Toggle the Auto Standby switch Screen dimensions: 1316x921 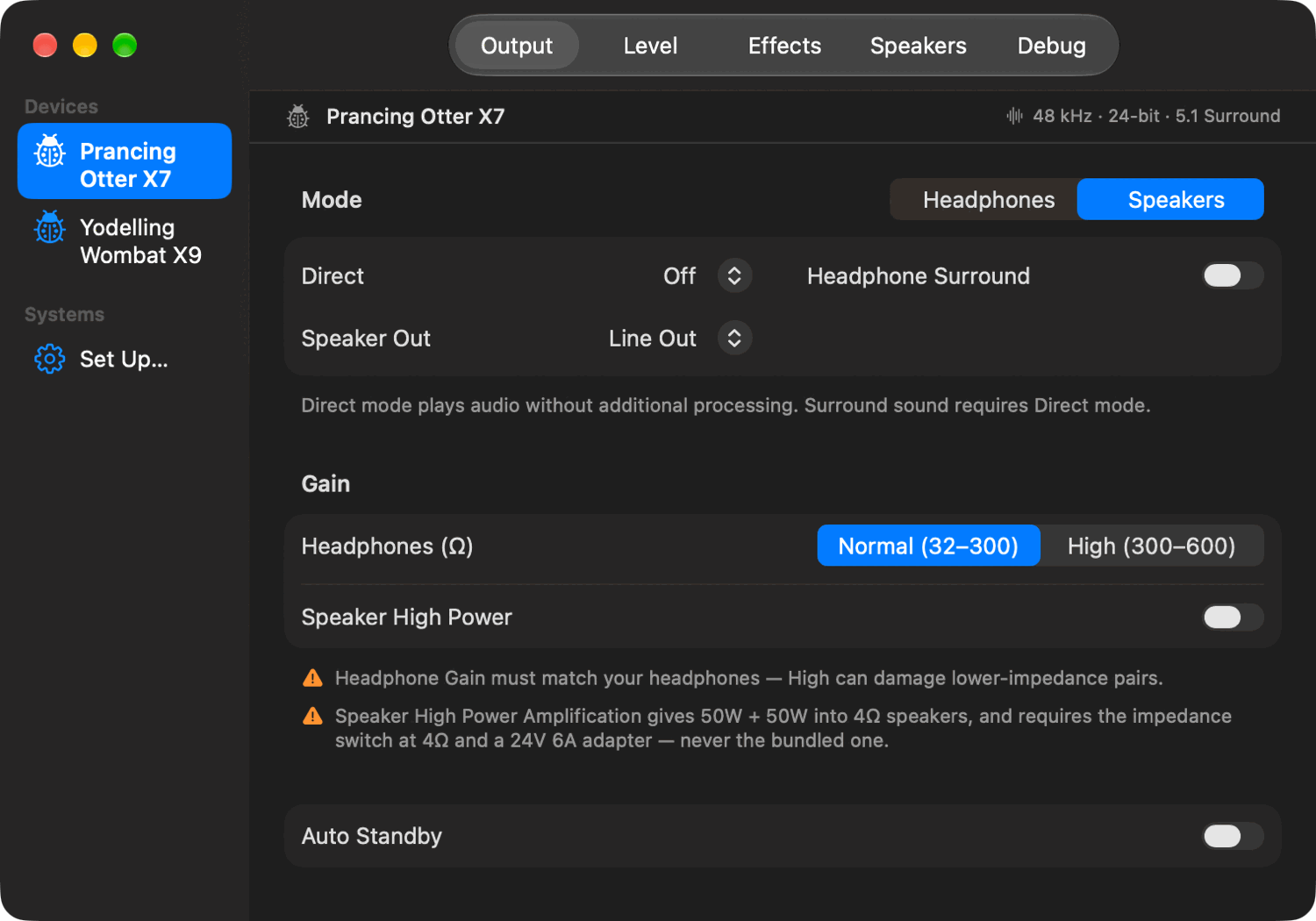(x=1233, y=836)
